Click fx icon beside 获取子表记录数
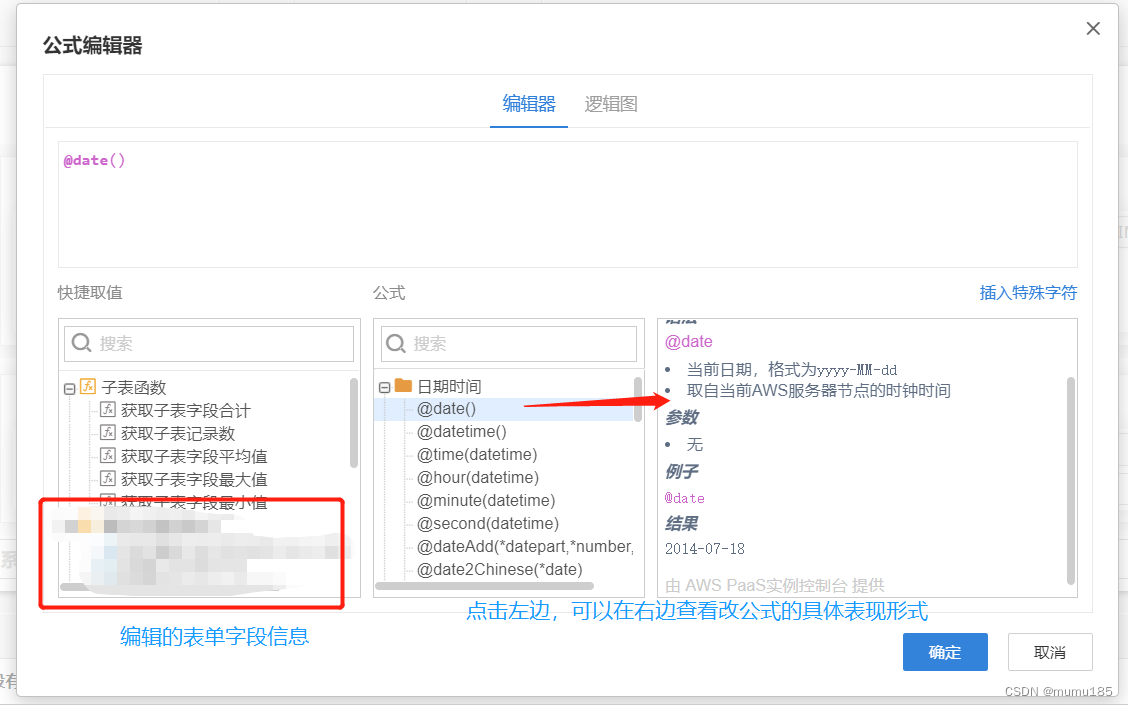The image size is (1128, 706). [x=108, y=433]
